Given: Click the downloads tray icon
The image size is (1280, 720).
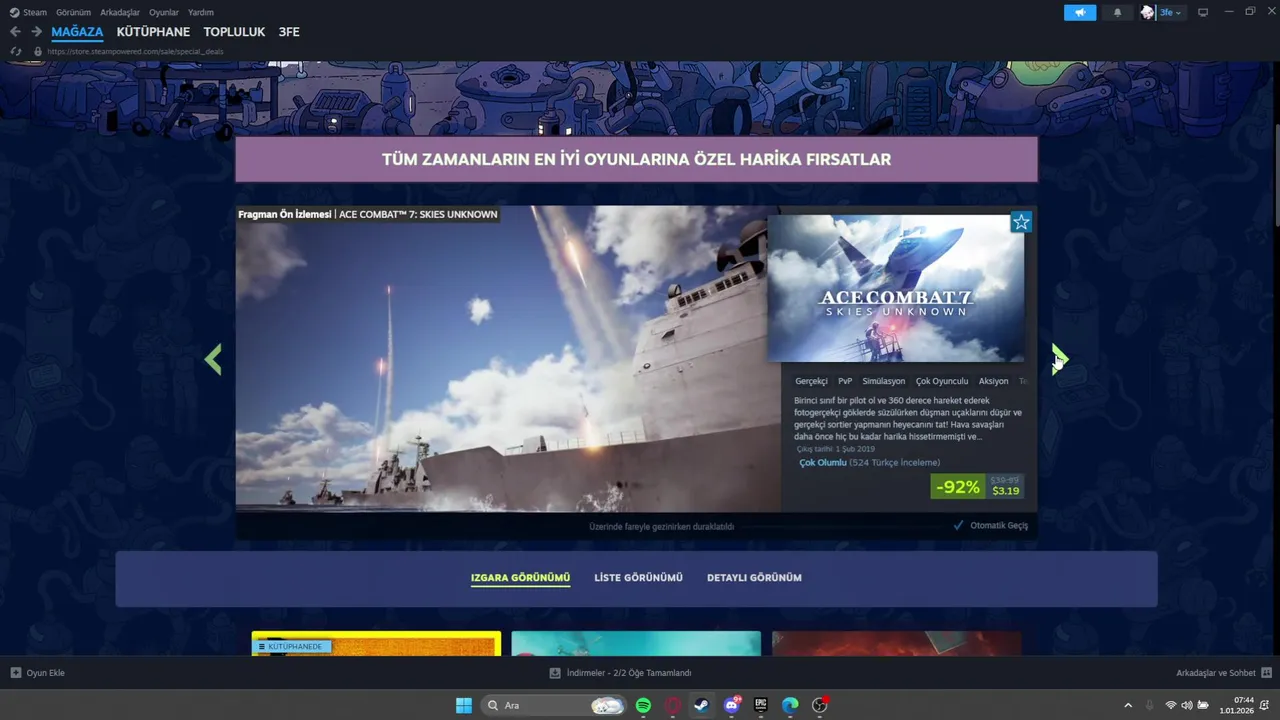Looking at the screenshot, I should (555, 673).
